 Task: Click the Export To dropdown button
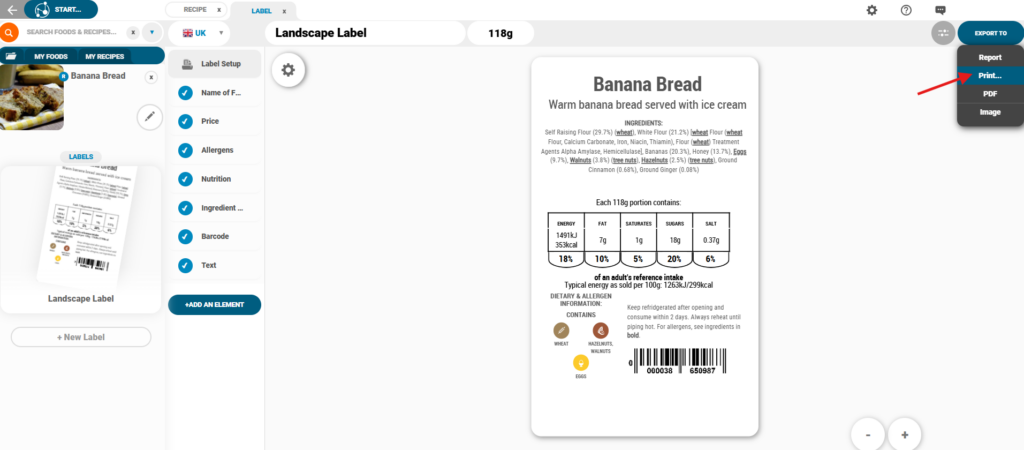[990, 33]
